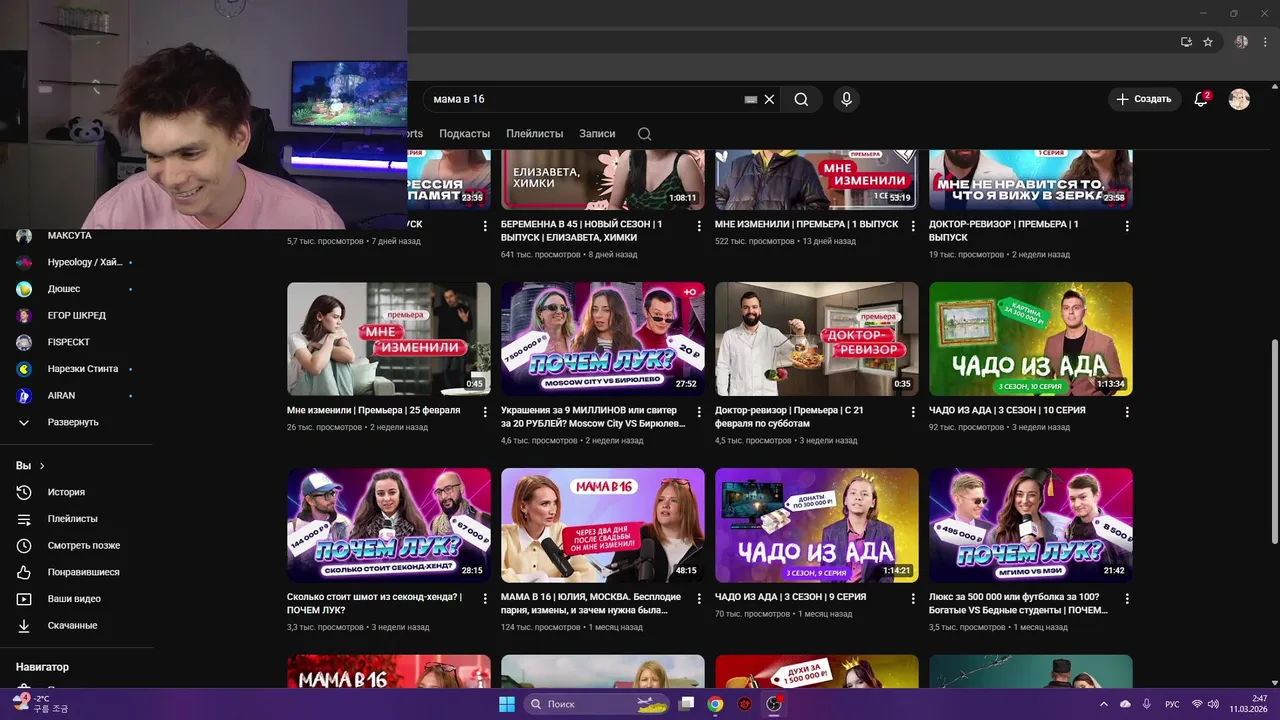This screenshot has height=720, width=1280.
Task: Open 'Чадо из ада 3 сезон 10 серия' thumbnail
Action: [1031, 339]
